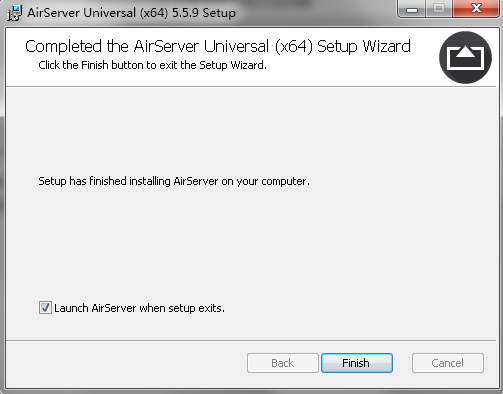This screenshot has height=394, width=503.
Task: Click the disabled Back button
Action: (x=283, y=363)
